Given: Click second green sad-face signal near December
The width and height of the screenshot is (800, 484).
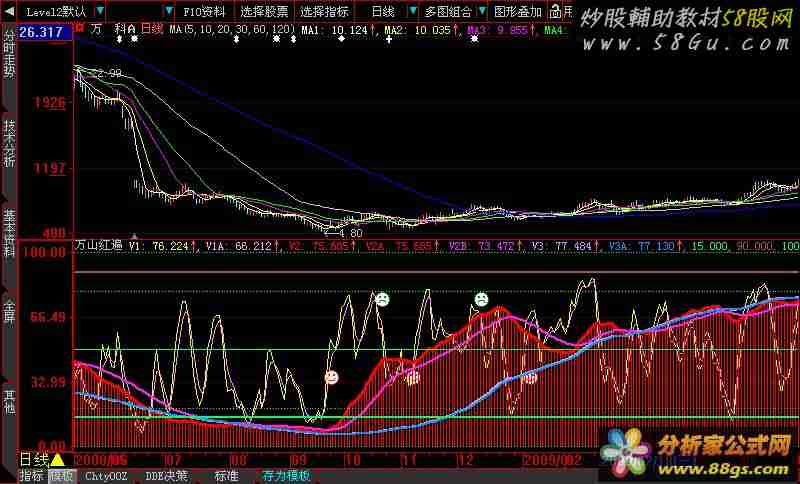Looking at the screenshot, I should 481,299.
